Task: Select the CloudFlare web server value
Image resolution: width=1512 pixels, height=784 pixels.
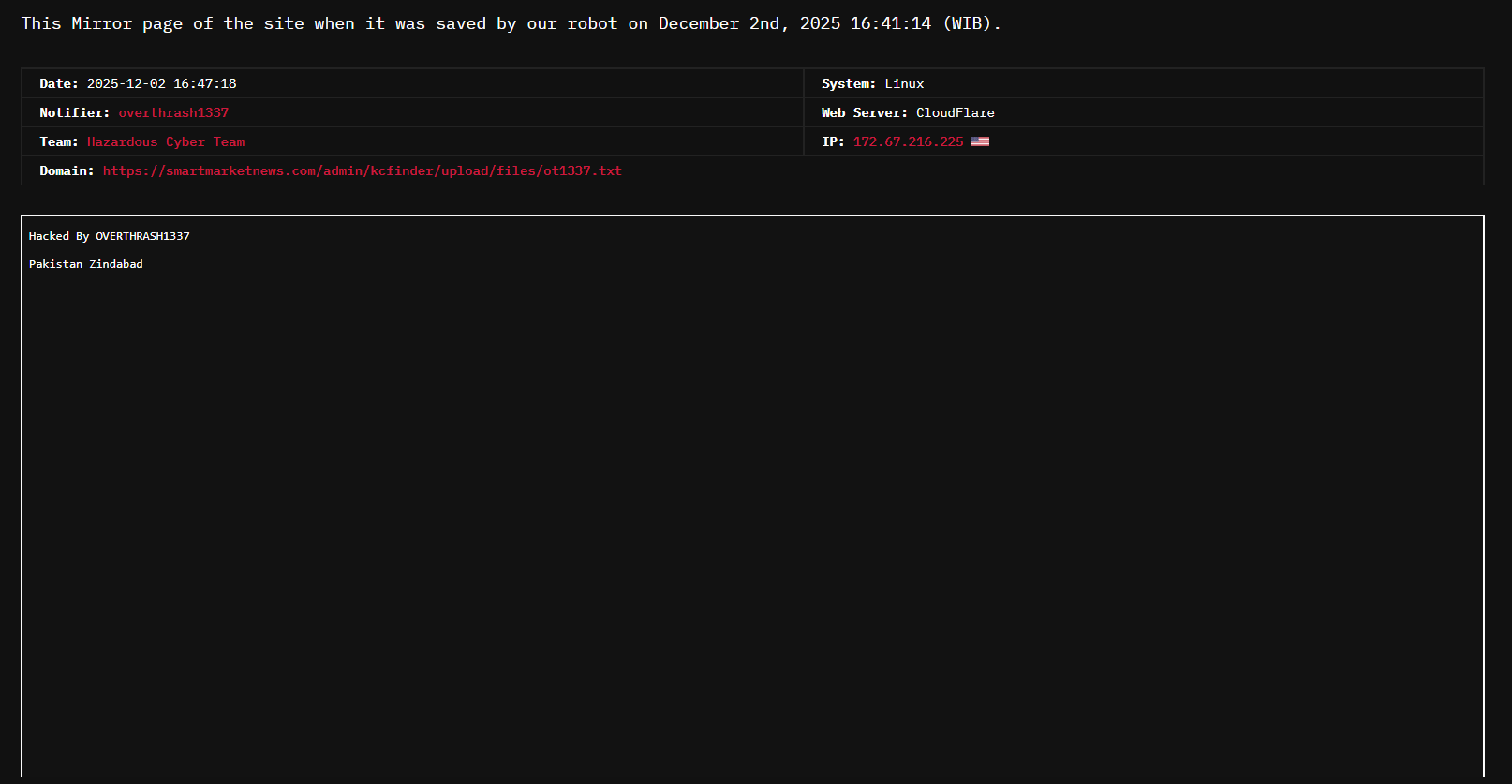Action: 955,112
